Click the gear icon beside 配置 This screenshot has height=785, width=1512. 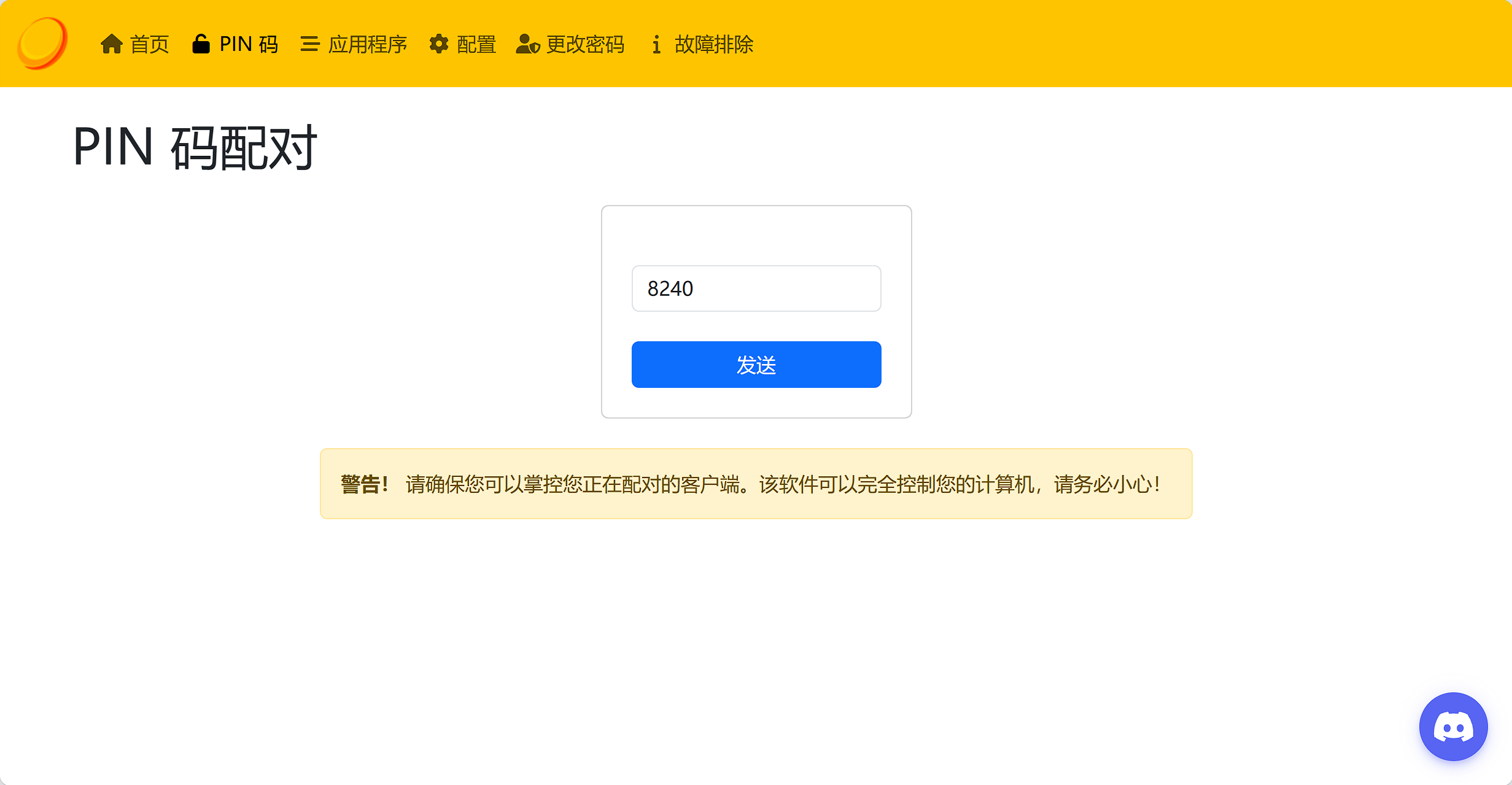pyautogui.click(x=439, y=44)
